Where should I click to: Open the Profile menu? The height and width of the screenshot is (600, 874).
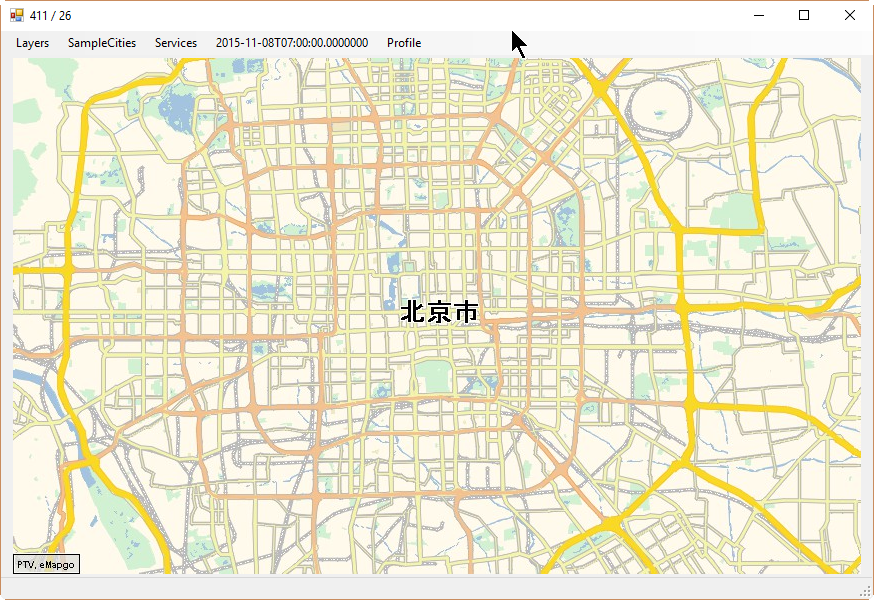coord(404,43)
